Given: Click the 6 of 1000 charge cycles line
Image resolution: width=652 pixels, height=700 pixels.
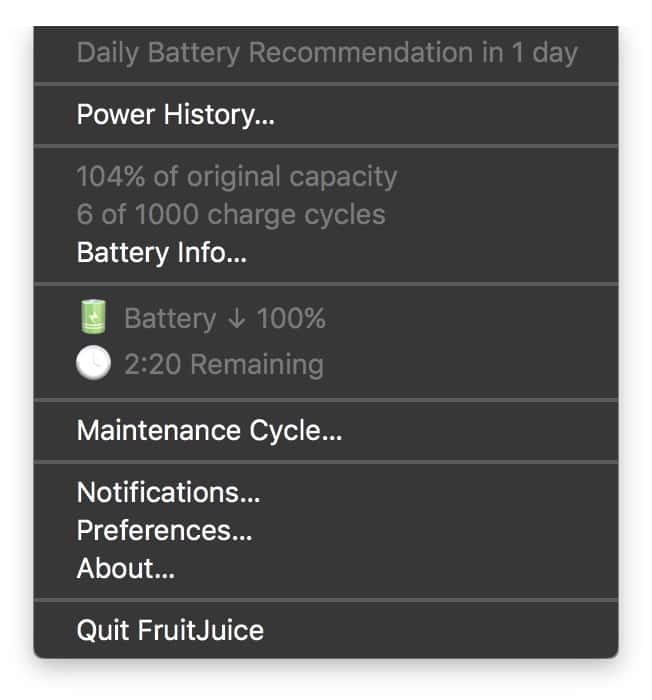Looking at the screenshot, I should [x=230, y=215].
